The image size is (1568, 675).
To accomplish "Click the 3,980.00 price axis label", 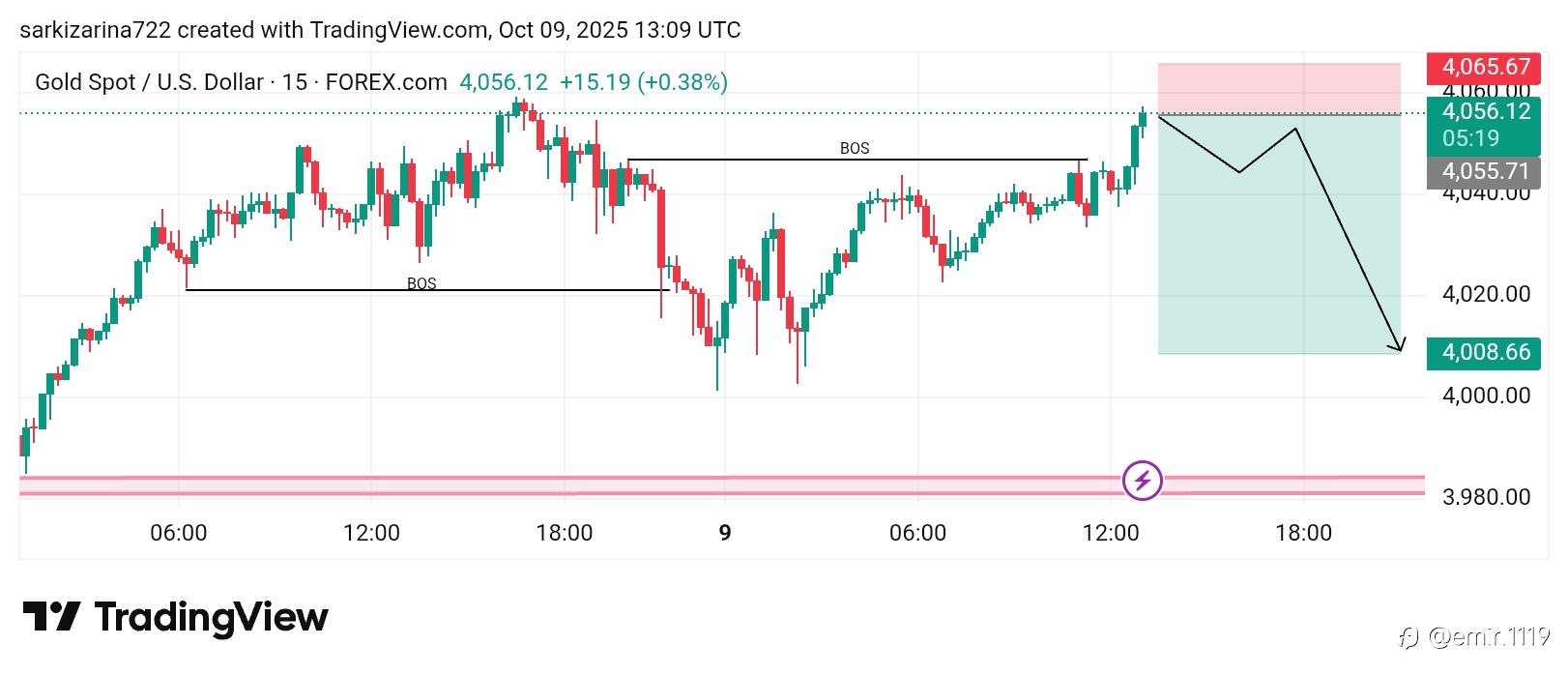I will [1486, 497].
